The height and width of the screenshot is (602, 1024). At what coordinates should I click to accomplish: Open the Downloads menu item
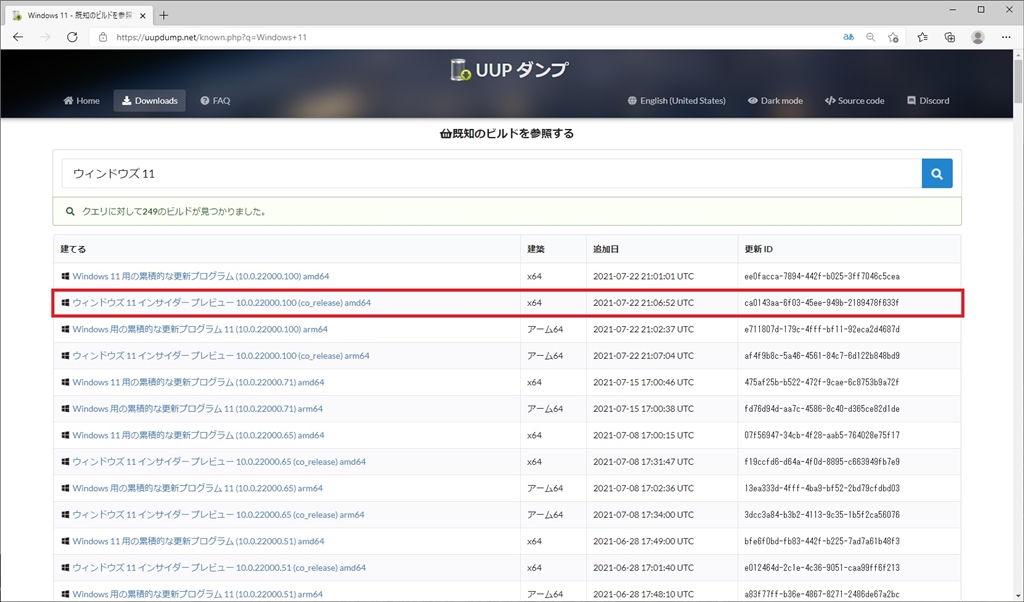pos(150,101)
